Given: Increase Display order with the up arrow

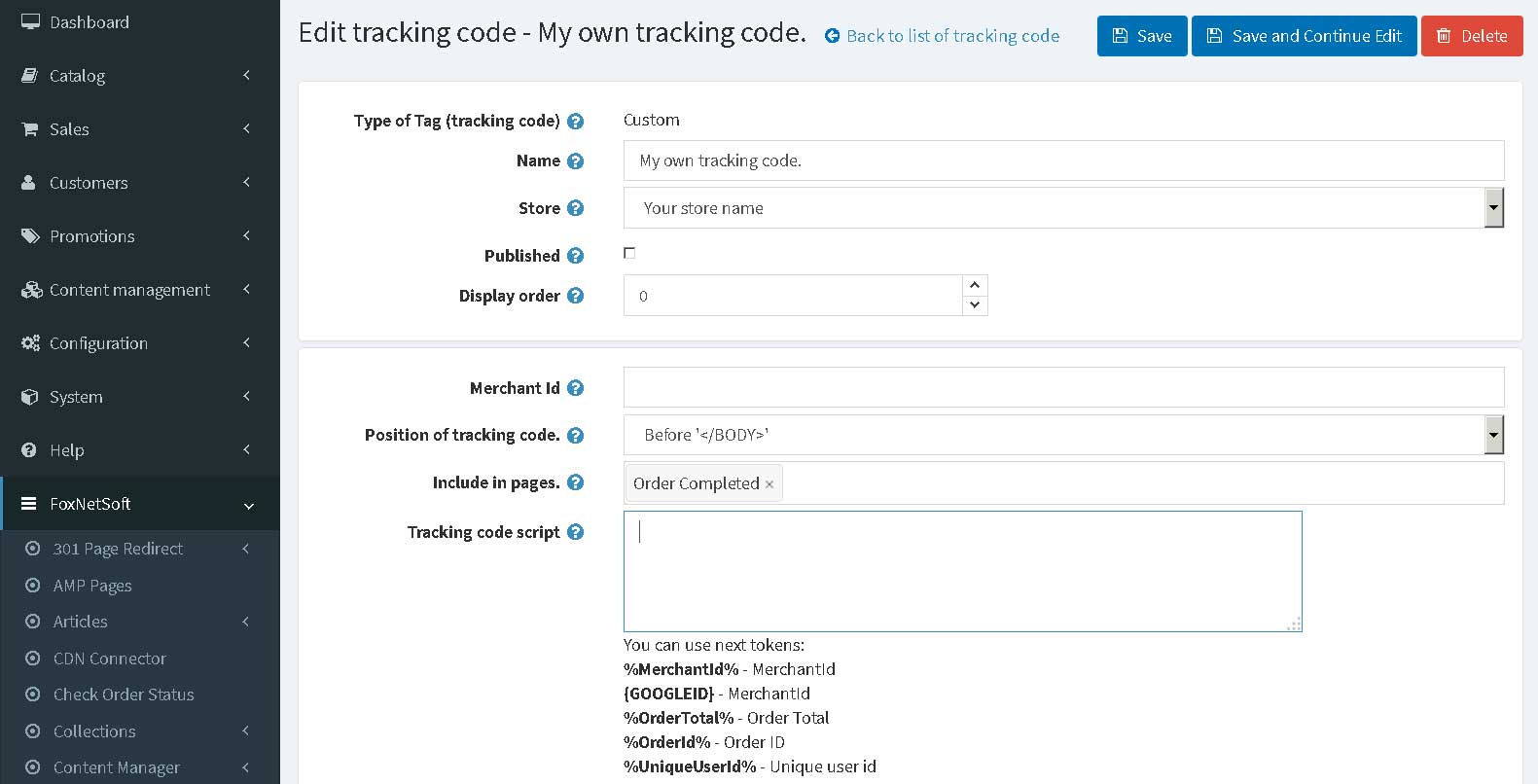Looking at the screenshot, I should coord(975,285).
